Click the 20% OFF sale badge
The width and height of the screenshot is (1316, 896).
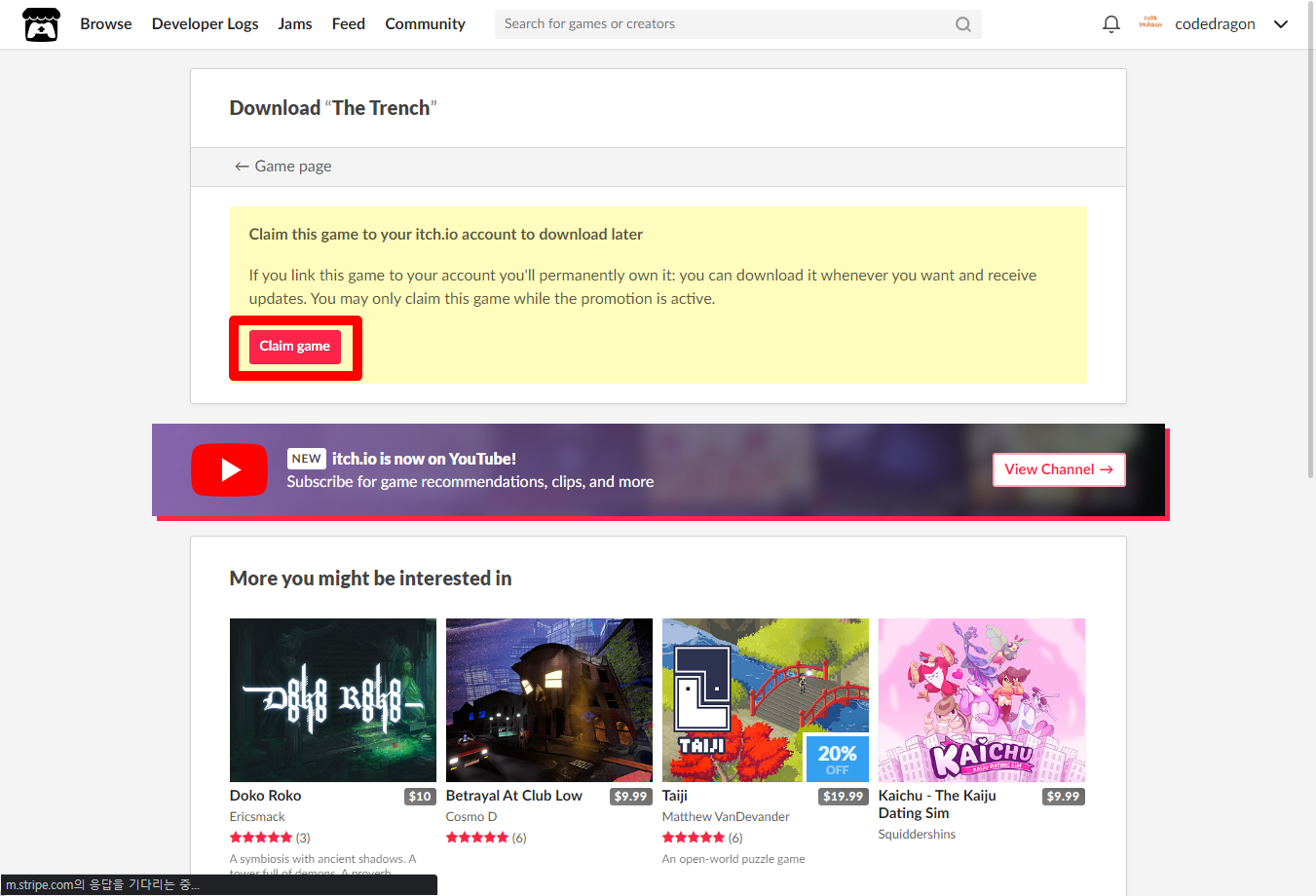838,759
